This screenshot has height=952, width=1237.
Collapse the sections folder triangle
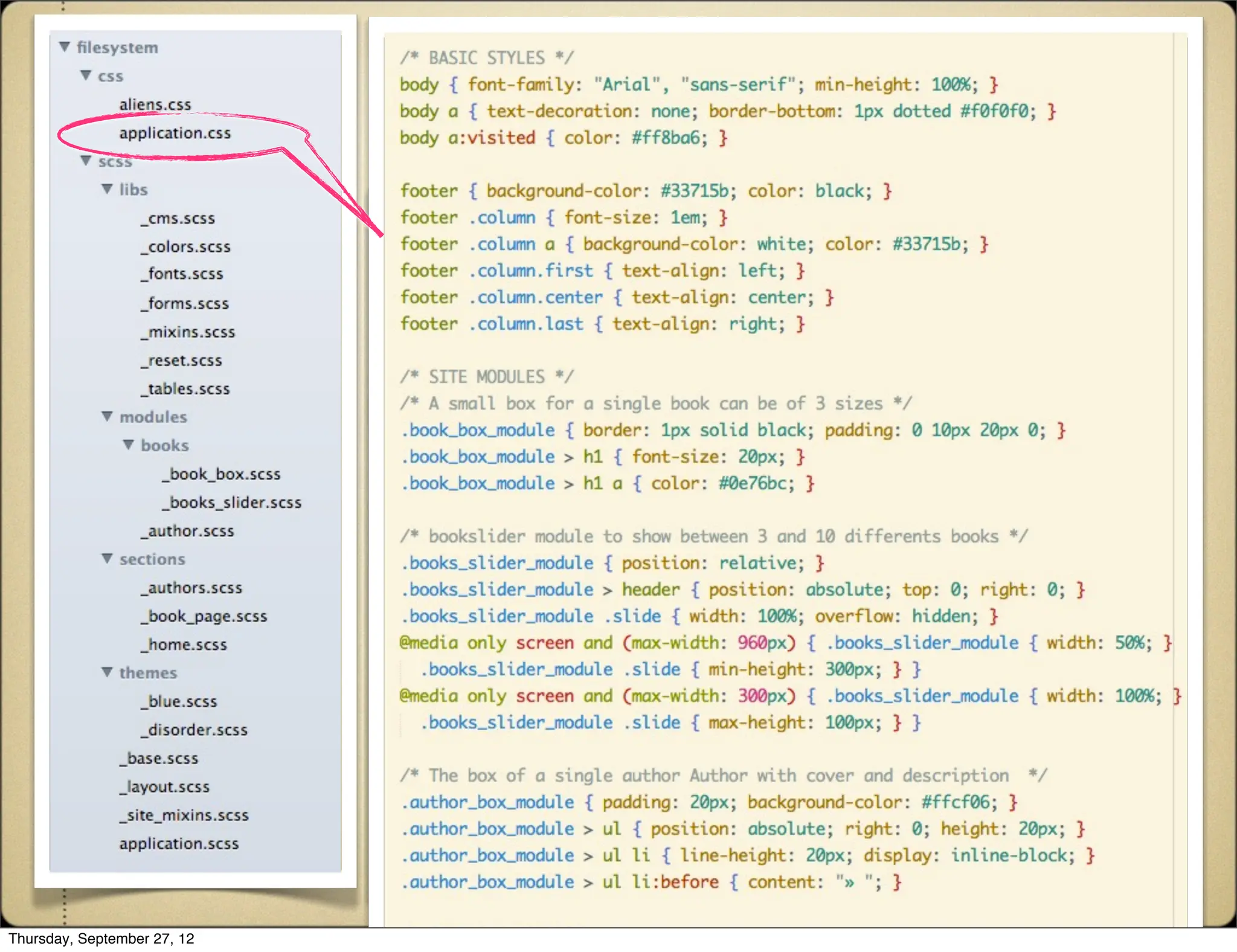coord(108,558)
